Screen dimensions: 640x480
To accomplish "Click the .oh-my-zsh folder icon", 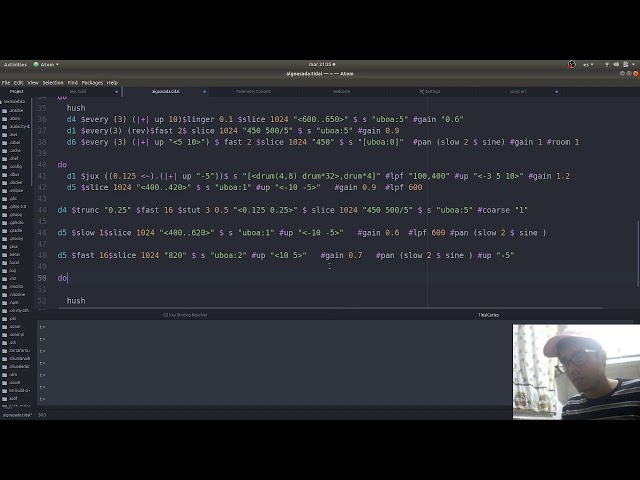I will click(4, 311).
